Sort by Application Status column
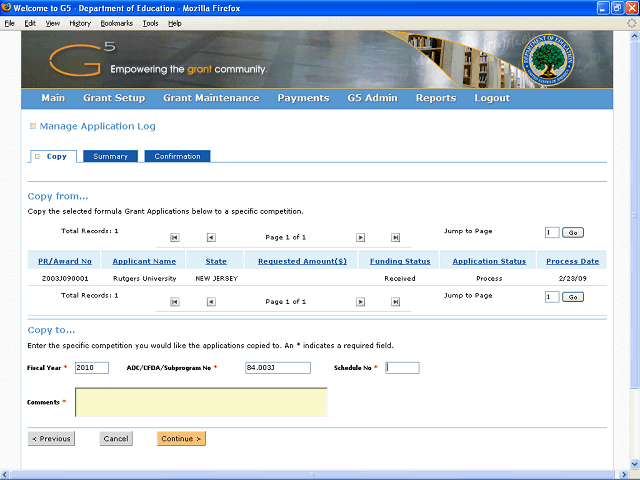The width and height of the screenshot is (640, 480). [489, 261]
